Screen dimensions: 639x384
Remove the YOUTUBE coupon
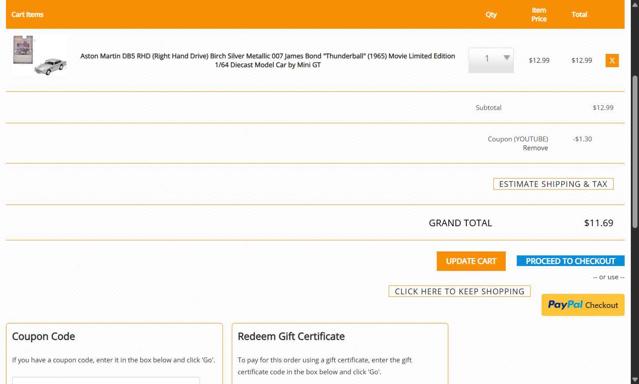pos(535,148)
